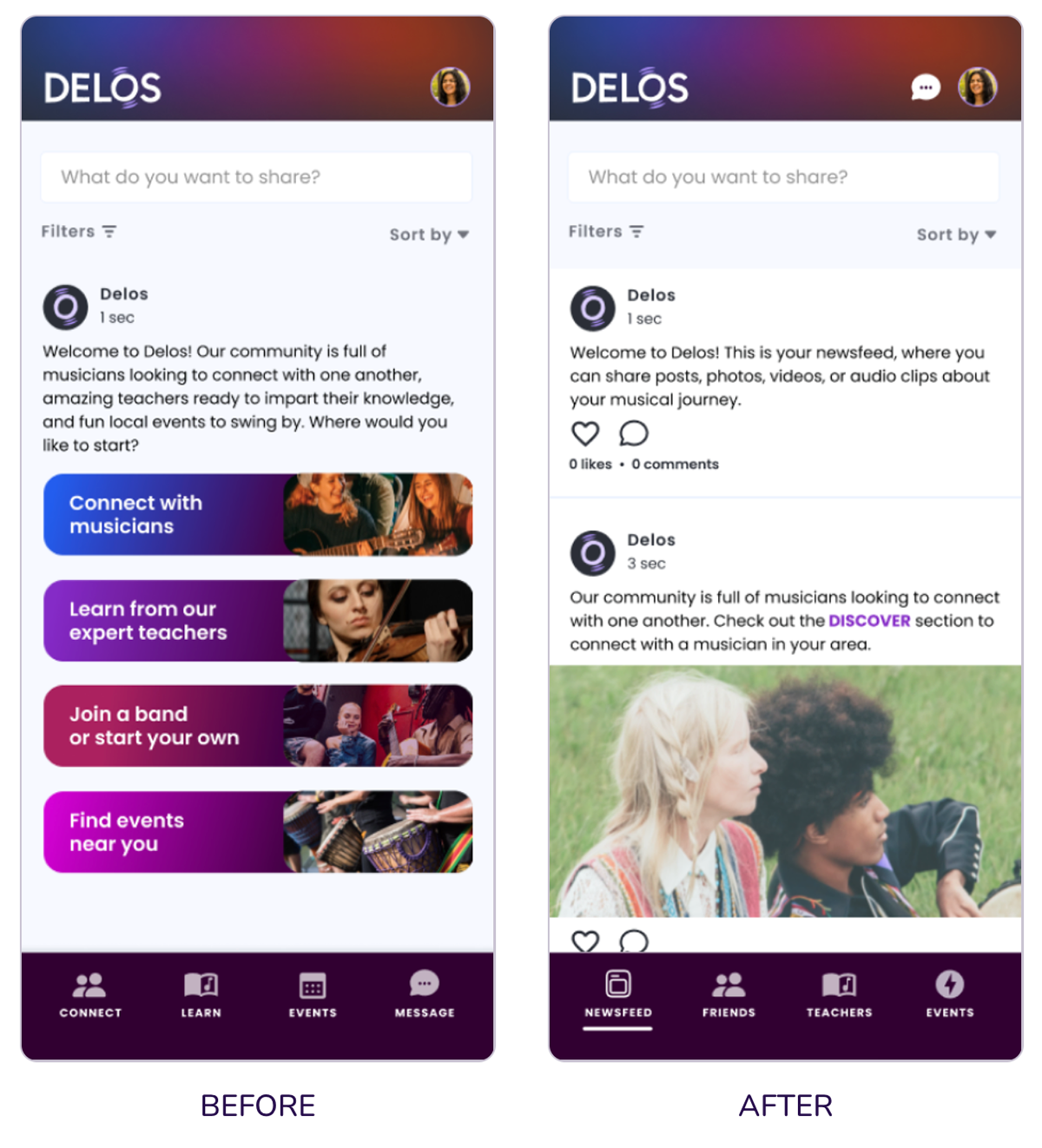Open the Filters control in Before screen
Viewport: 1042px width, 1148px height.
(x=79, y=232)
